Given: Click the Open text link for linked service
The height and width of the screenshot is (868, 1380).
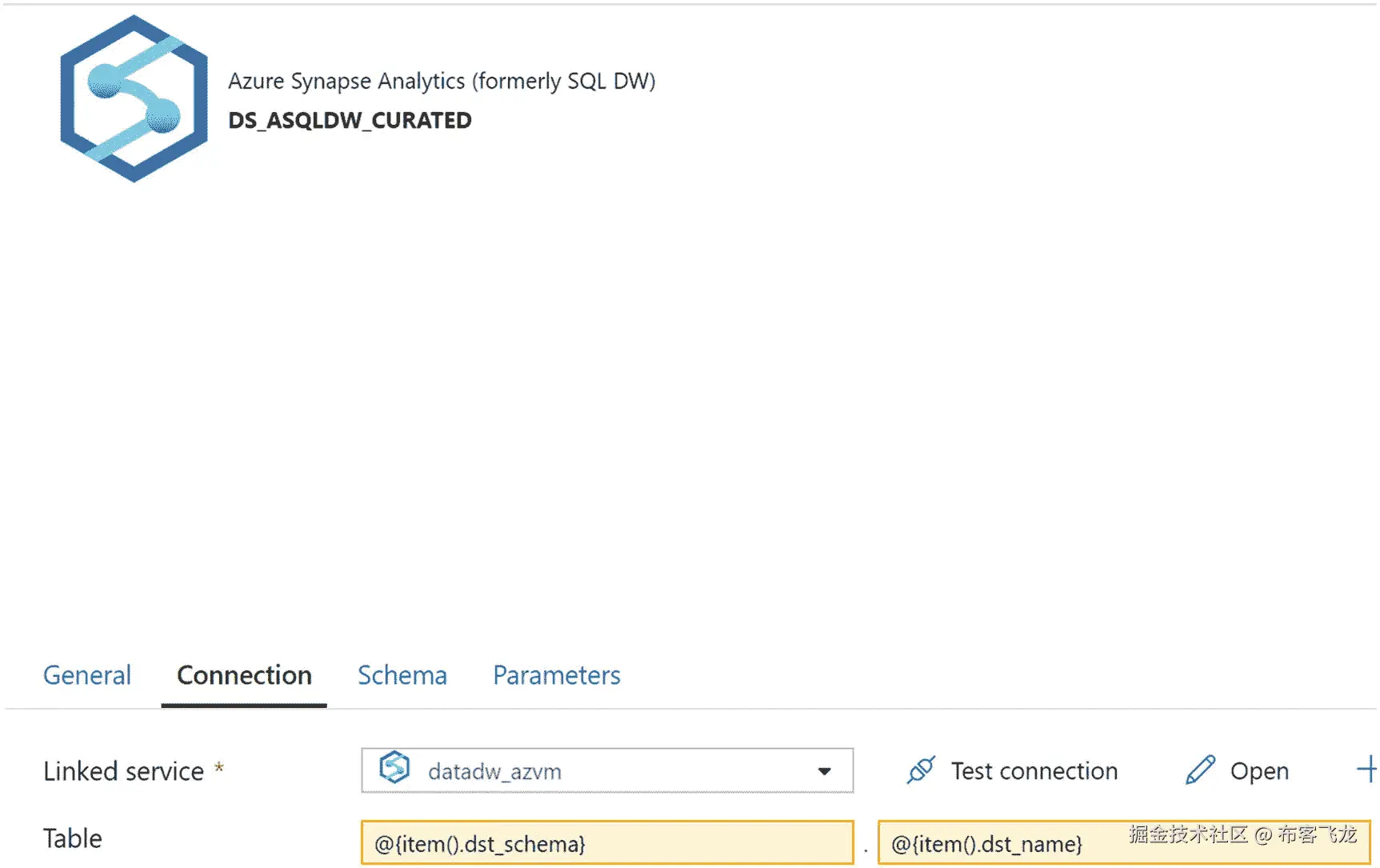Looking at the screenshot, I should click(x=1259, y=771).
